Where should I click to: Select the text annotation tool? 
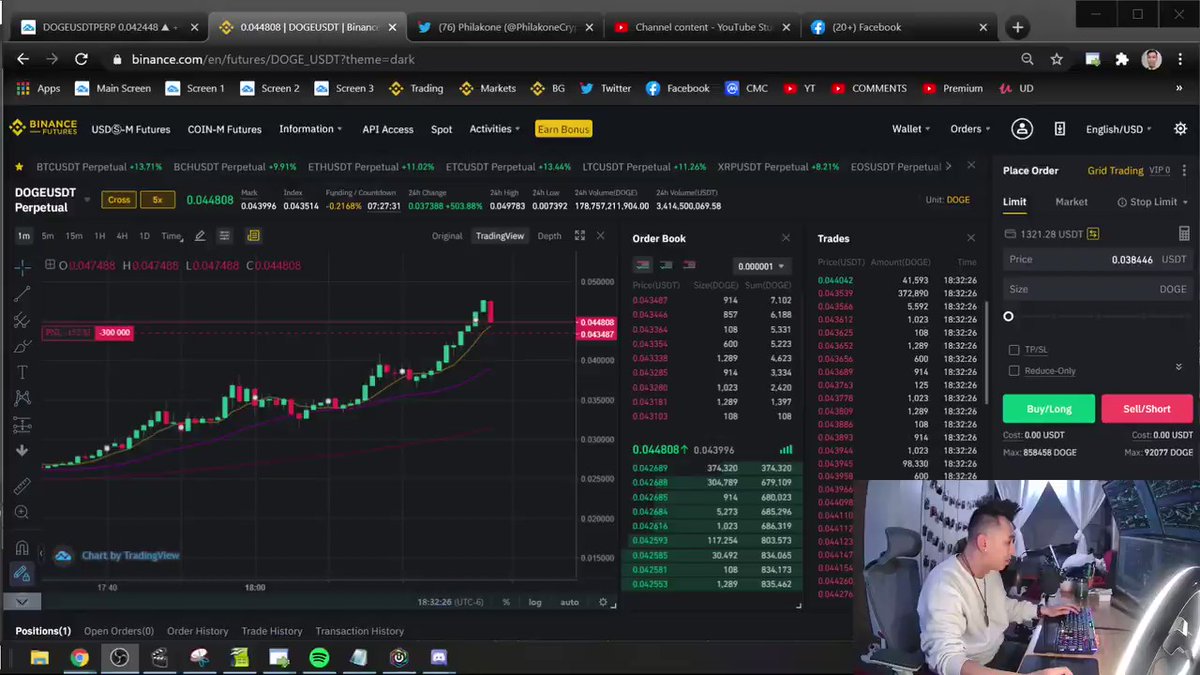(x=22, y=372)
